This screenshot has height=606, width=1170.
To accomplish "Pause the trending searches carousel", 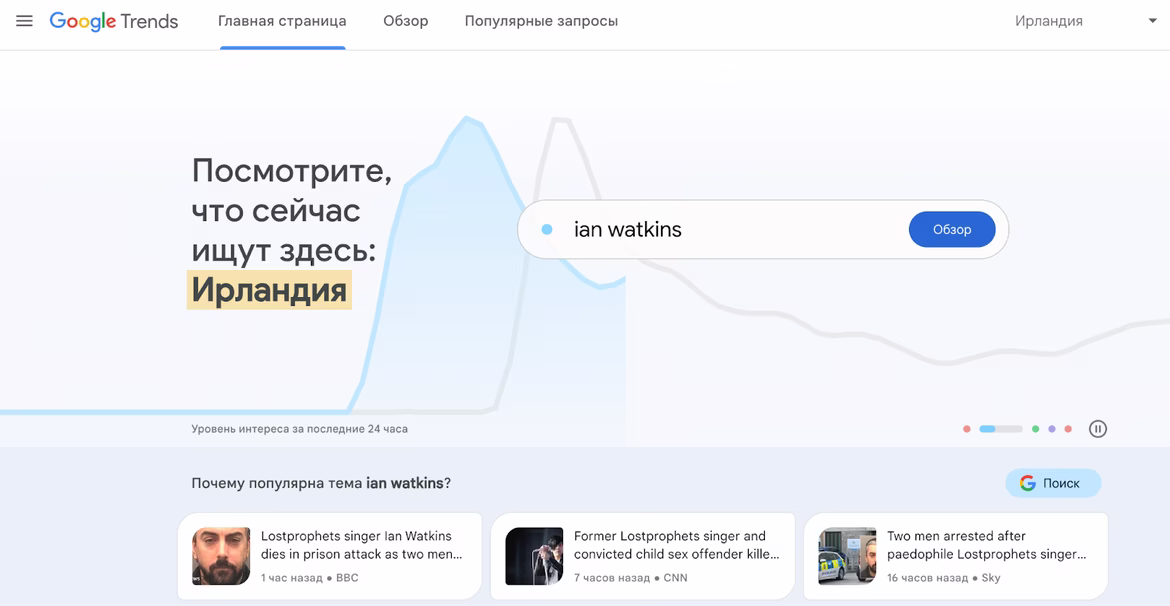I will pyautogui.click(x=1097, y=429).
